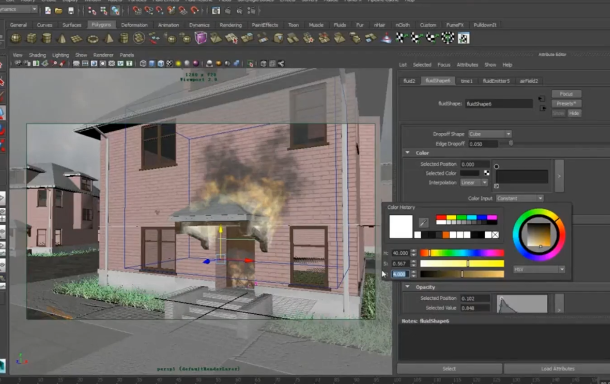Open the fluidEmitter5 attribute tab
Image resolution: width=610 pixels, height=384 pixels.
point(496,81)
